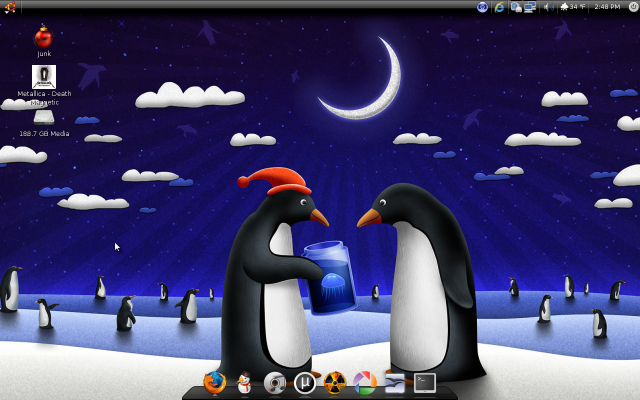This screenshot has width=640, height=400.
Task: Open the OpenOffice dock icon
Action: click(x=395, y=383)
